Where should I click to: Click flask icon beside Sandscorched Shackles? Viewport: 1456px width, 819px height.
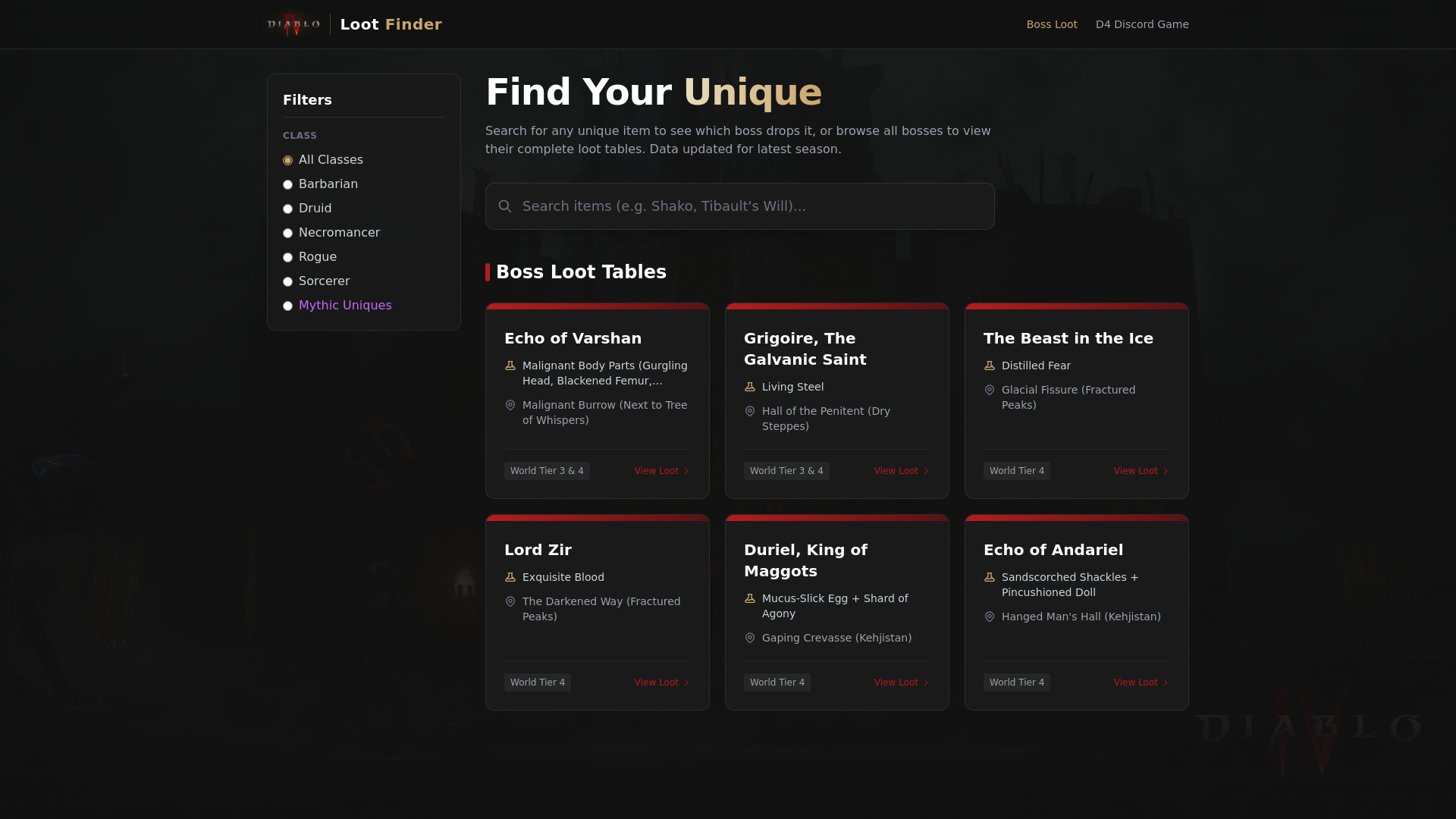coord(990,577)
